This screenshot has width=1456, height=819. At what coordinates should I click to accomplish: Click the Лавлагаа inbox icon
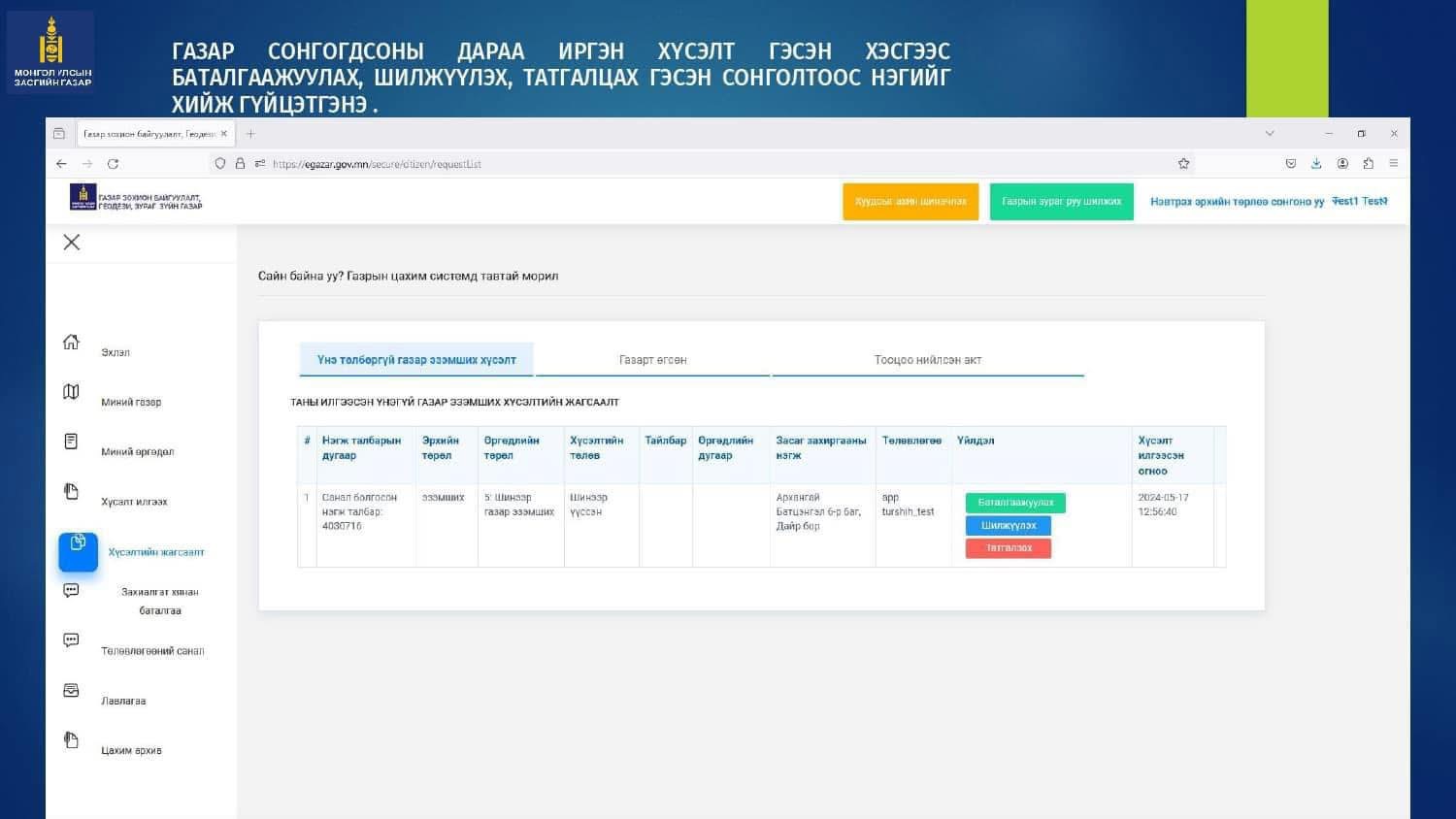pyautogui.click(x=71, y=690)
